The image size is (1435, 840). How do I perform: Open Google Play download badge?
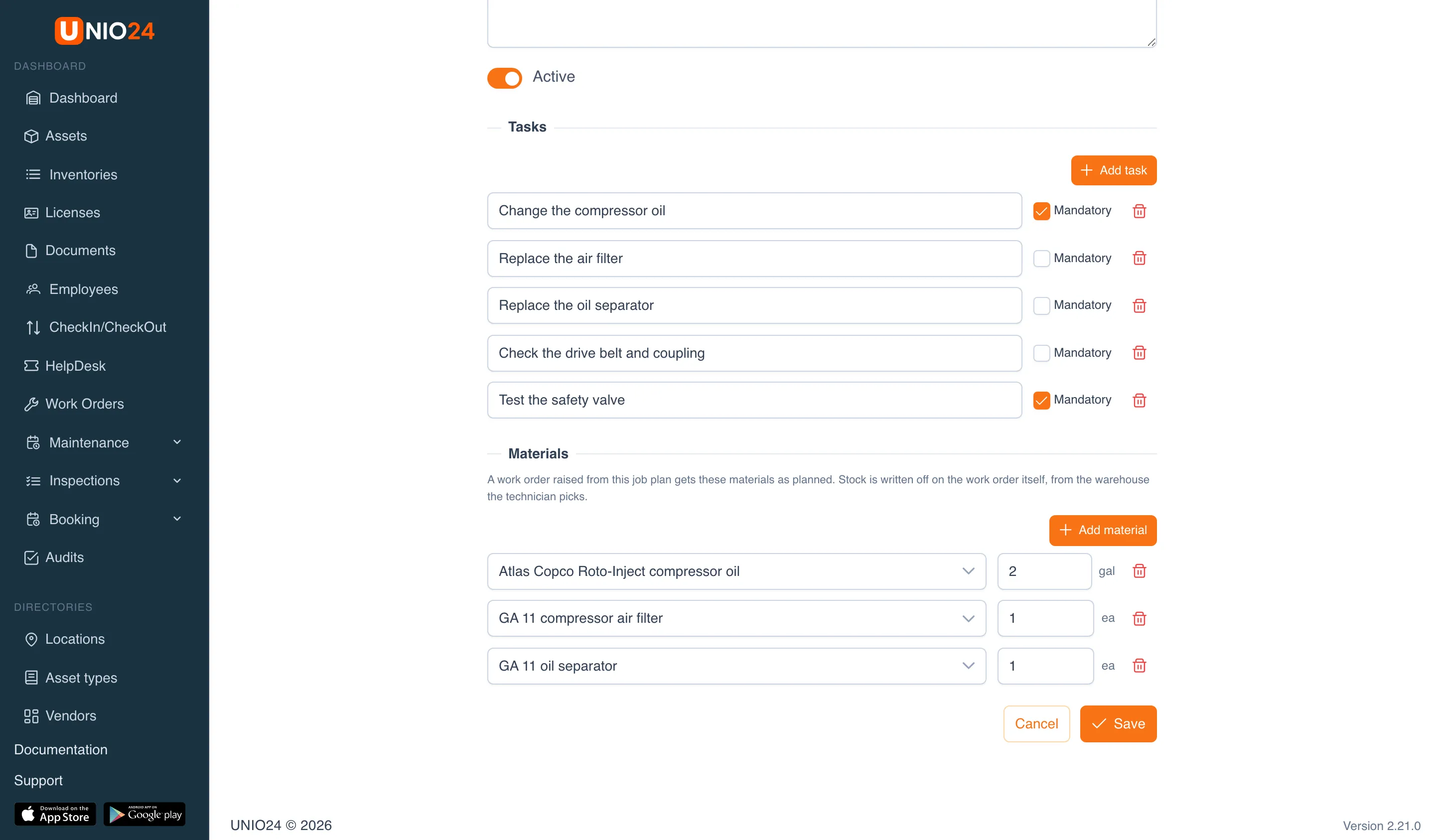[x=144, y=815]
